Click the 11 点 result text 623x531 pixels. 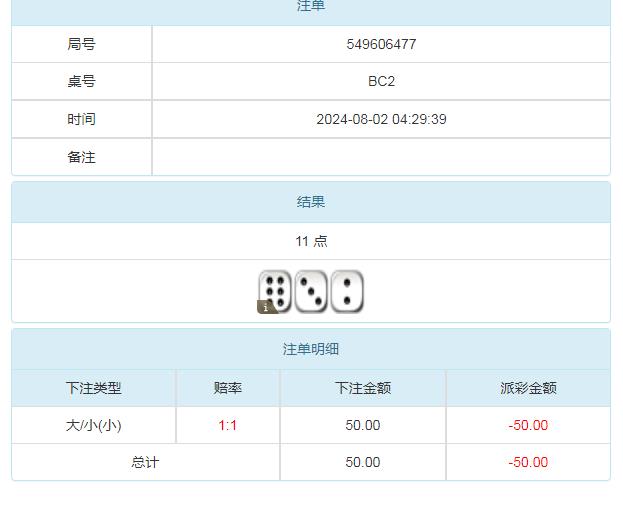311,241
